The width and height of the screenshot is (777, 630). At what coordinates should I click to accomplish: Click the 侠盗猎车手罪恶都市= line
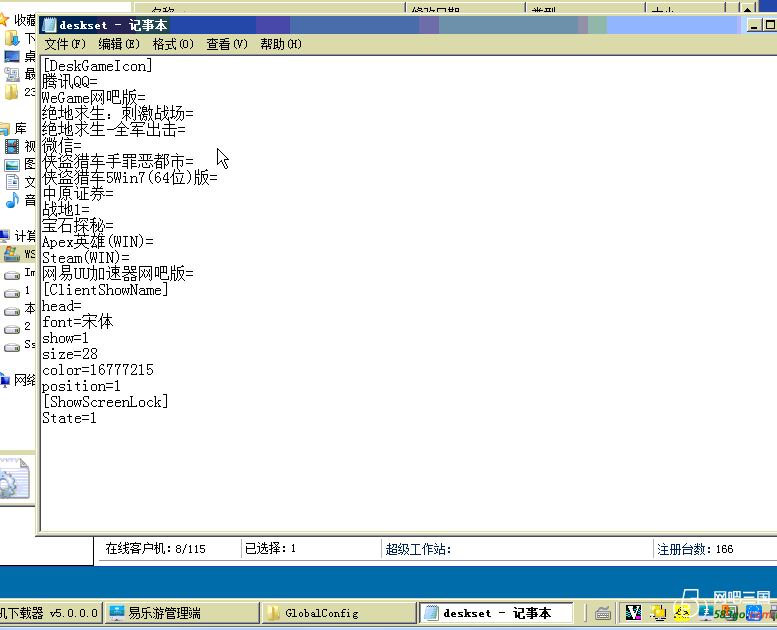tap(117, 162)
